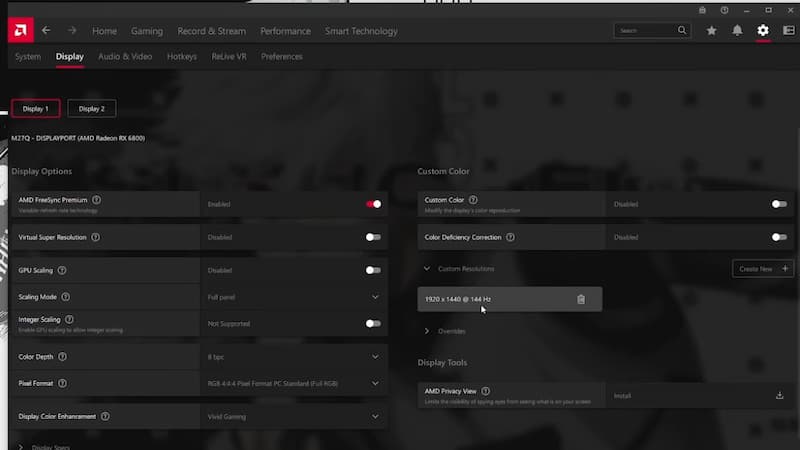The height and width of the screenshot is (450, 800).
Task: Expand the Overrides section
Action: coord(427,331)
